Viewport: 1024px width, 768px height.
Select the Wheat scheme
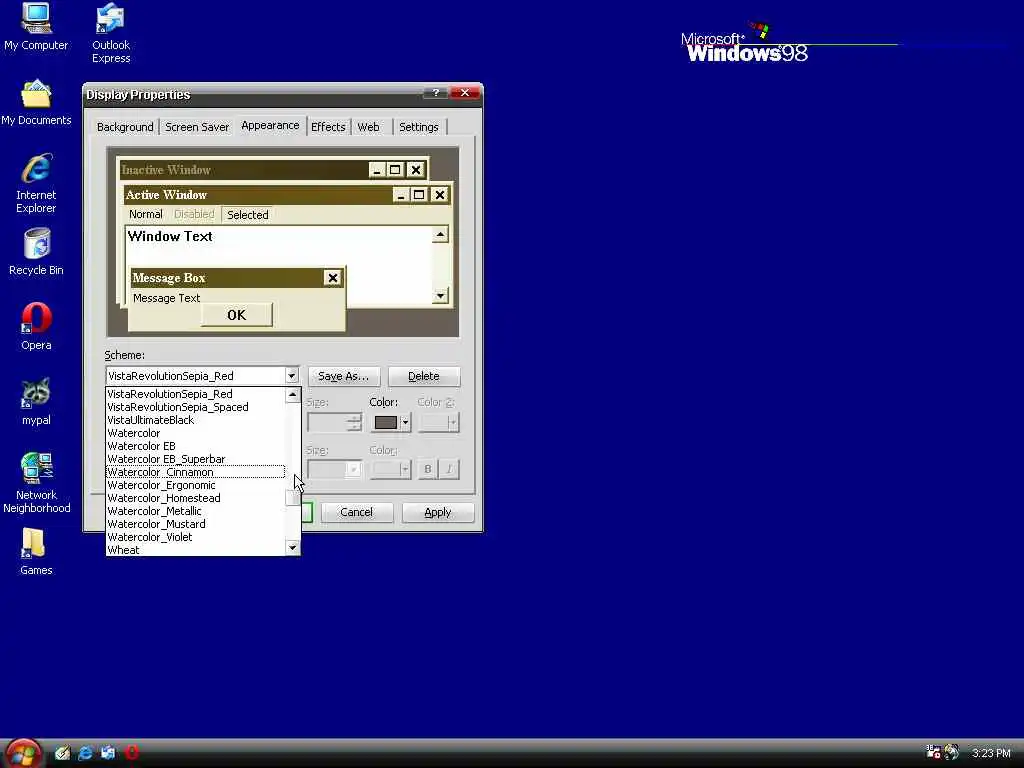(195, 550)
